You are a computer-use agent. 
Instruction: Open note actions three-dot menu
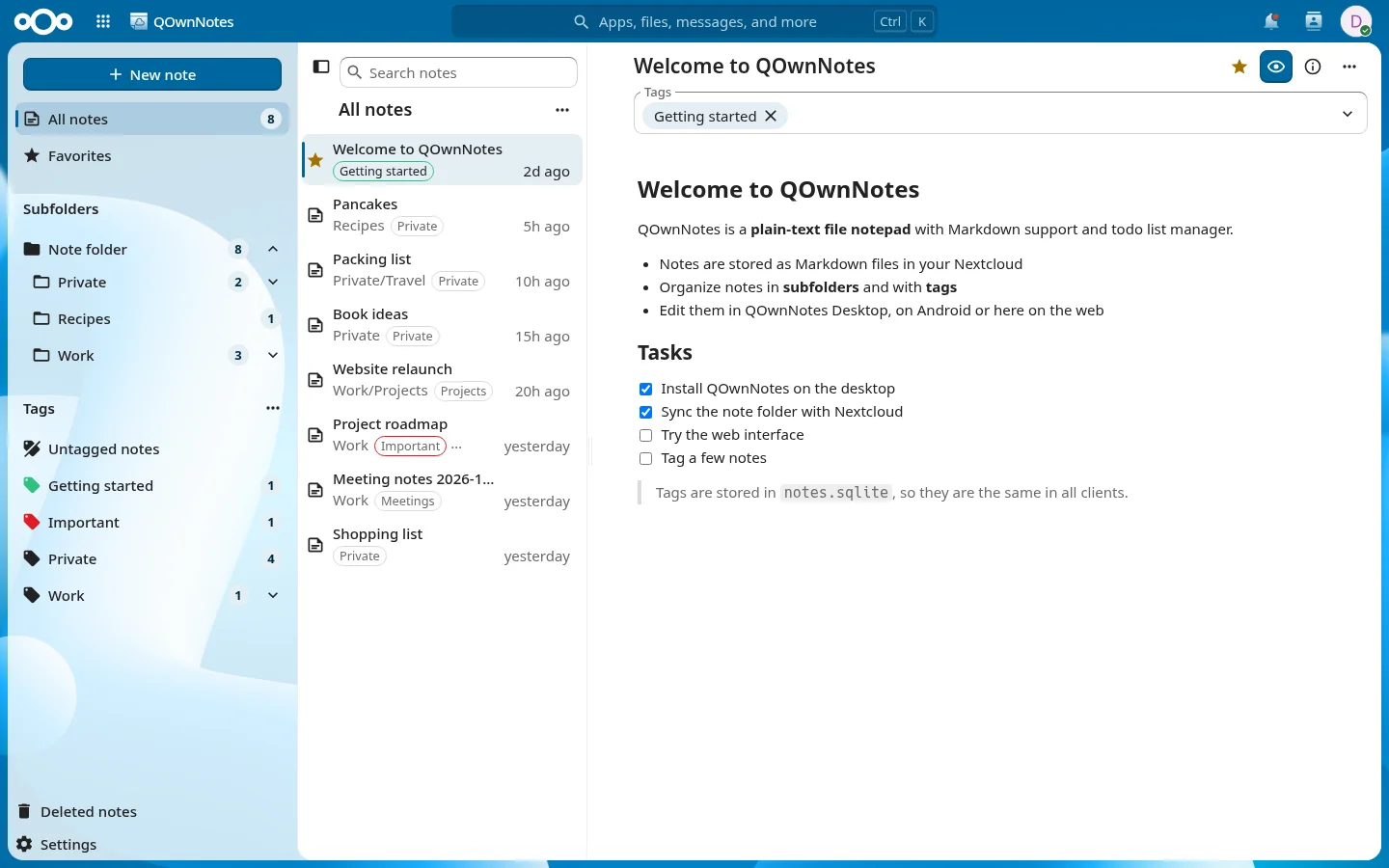[x=1349, y=67]
